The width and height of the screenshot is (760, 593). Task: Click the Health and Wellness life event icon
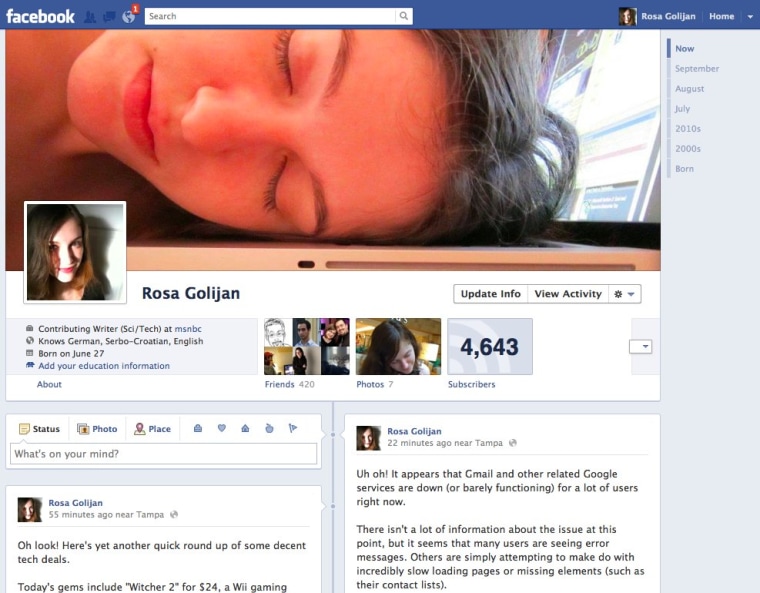tap(269, 428)
